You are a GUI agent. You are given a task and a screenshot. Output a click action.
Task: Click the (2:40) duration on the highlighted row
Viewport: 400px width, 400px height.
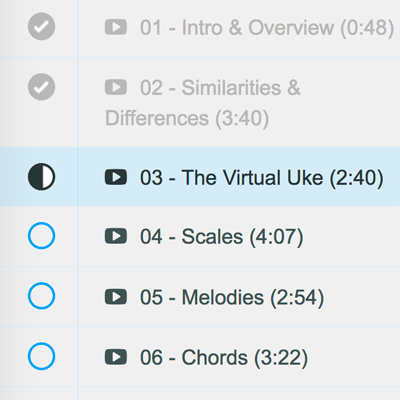coord(357,178)
